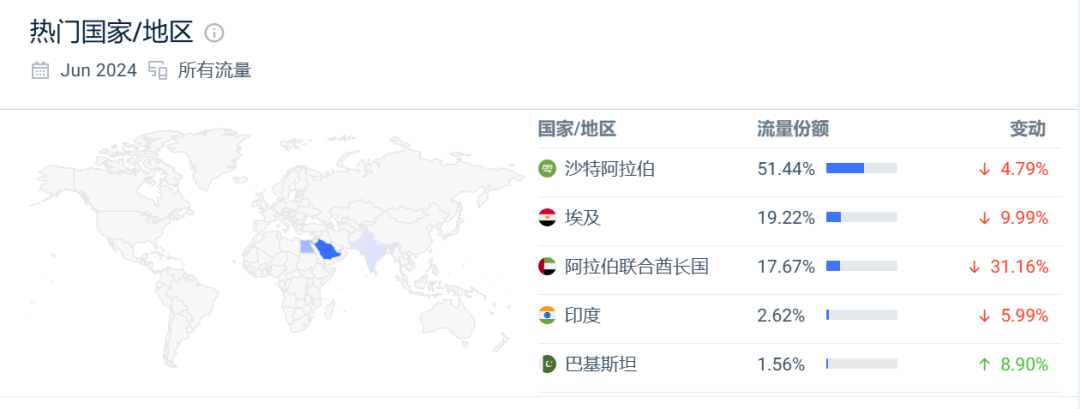The height and width of the screenshot is (409, 1080).
Task: Open the 阿拉伯联合酋长国 country link
Action: click(x=636, y=266)
